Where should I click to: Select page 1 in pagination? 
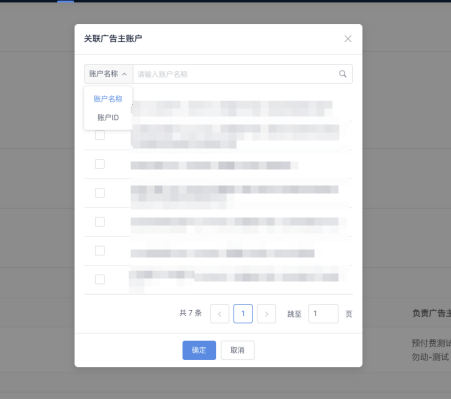243,314
